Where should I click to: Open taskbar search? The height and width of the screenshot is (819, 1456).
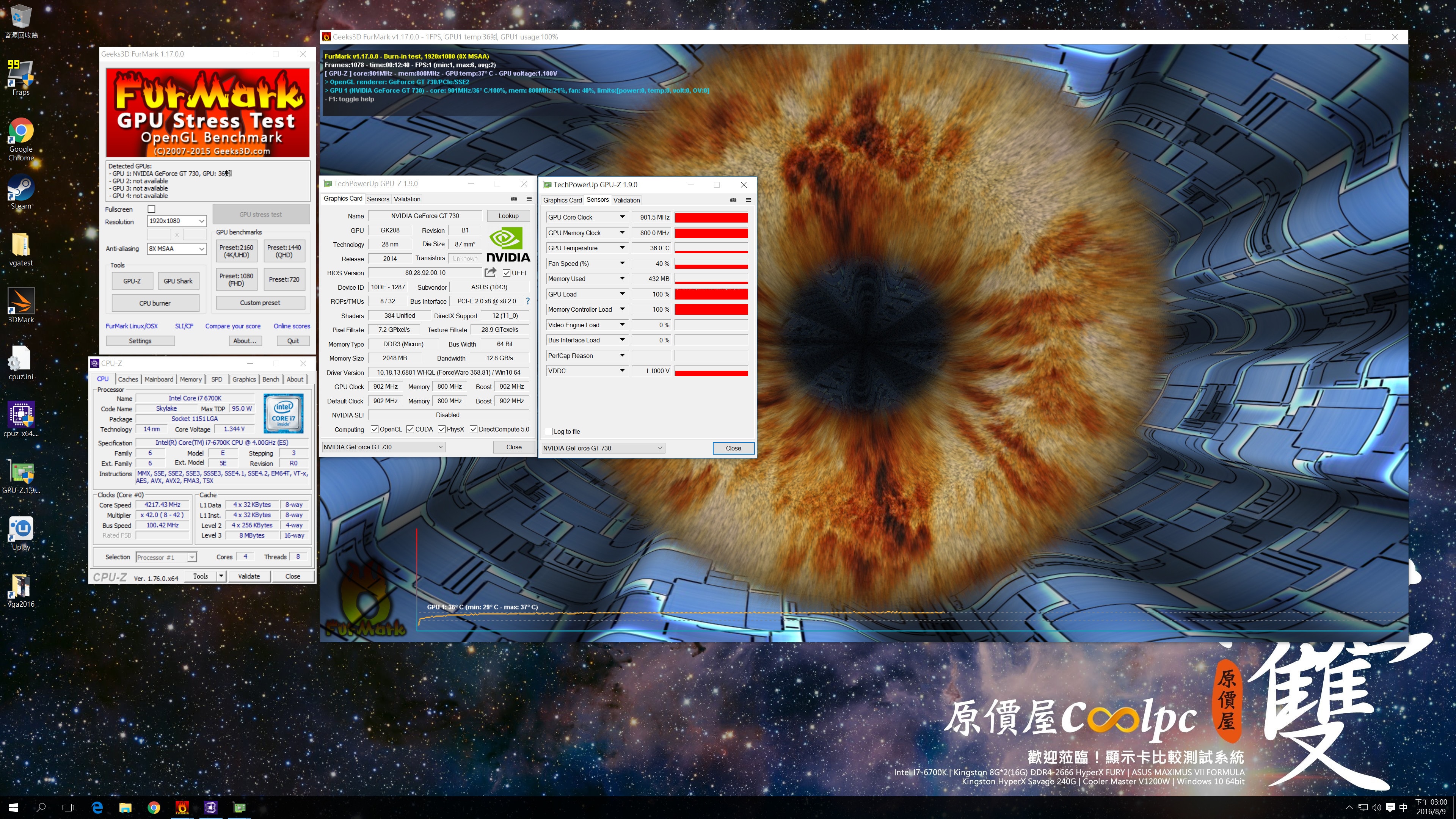click(x=41, y=808)
